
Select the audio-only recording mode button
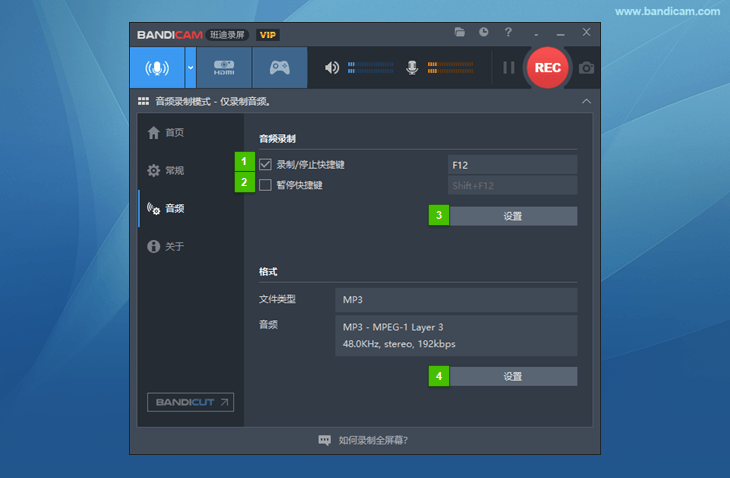coord(157,68)
